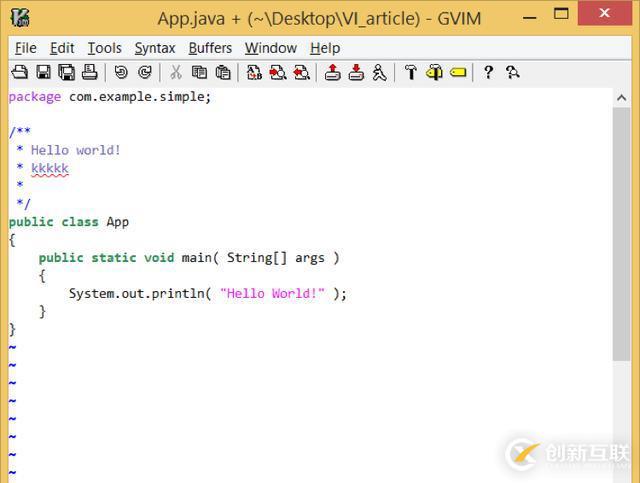Click the Save All files icon

(x=67, y=72)
